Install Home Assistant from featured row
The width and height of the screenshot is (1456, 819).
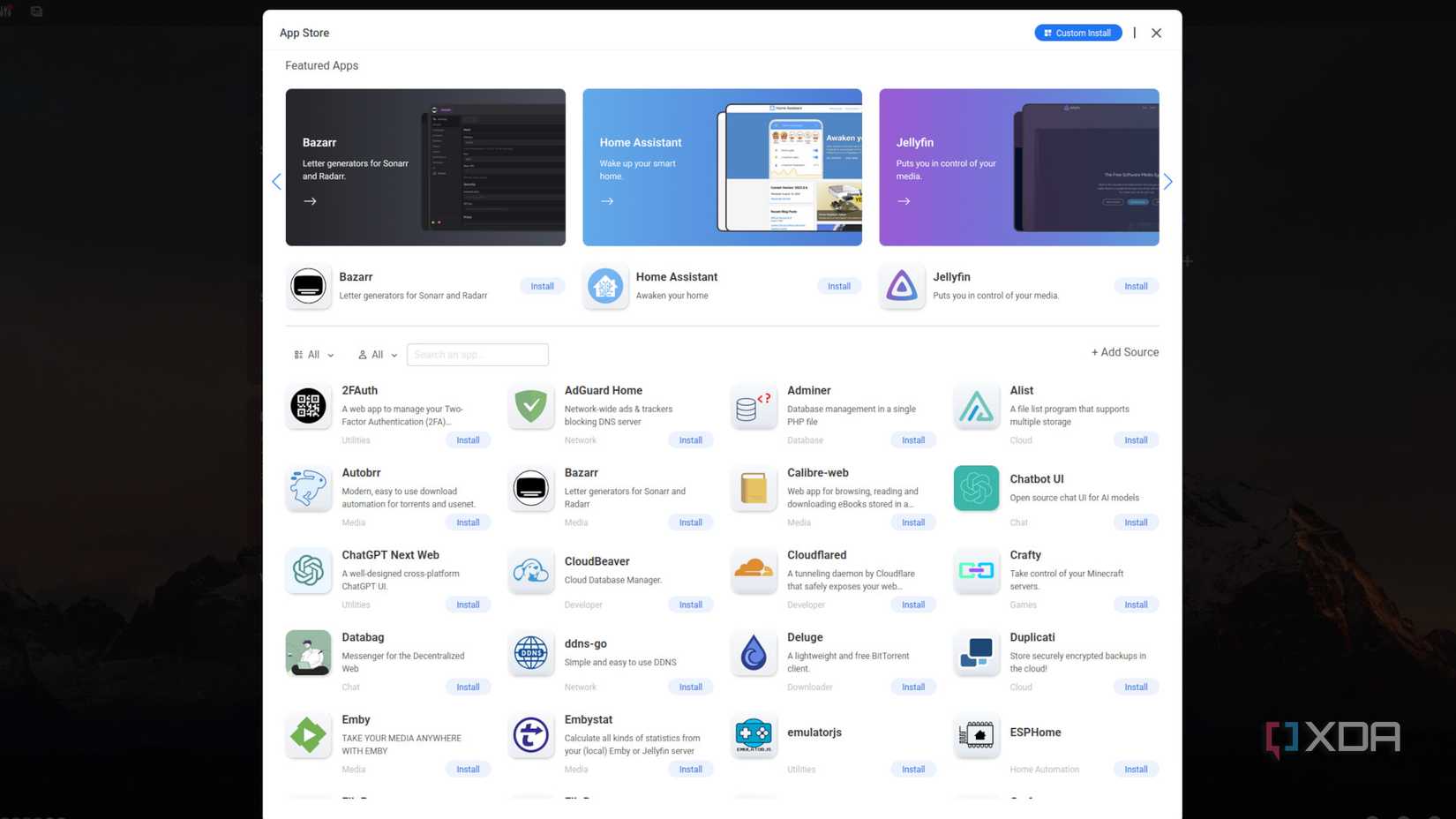click(x=839, y=286)
